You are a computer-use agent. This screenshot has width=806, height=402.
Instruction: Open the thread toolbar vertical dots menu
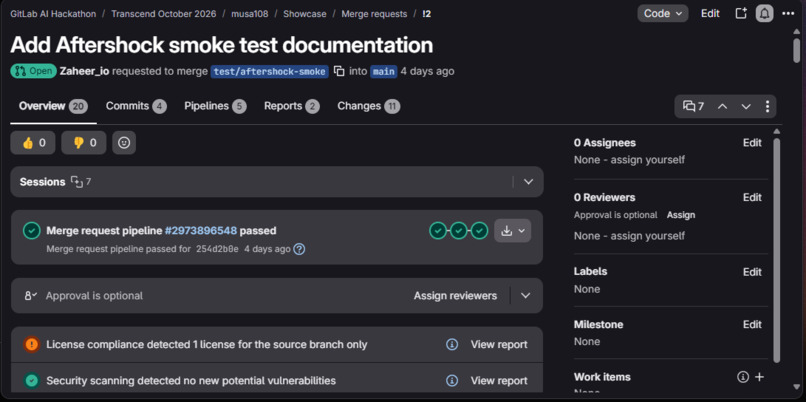click(x=767, y=106)
